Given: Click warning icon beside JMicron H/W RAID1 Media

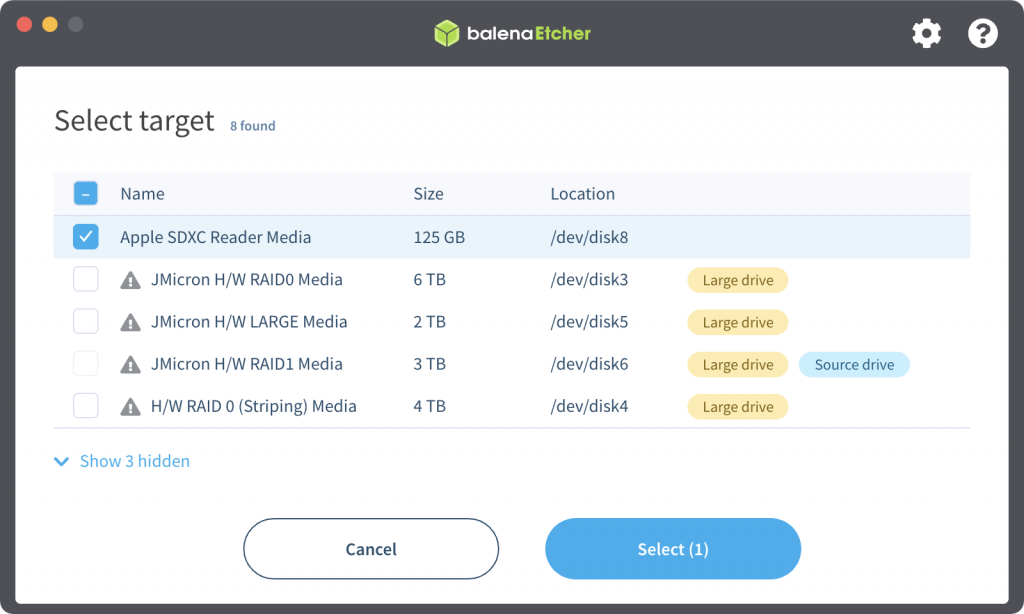Looking at the screenshot, I should (131, 364).
